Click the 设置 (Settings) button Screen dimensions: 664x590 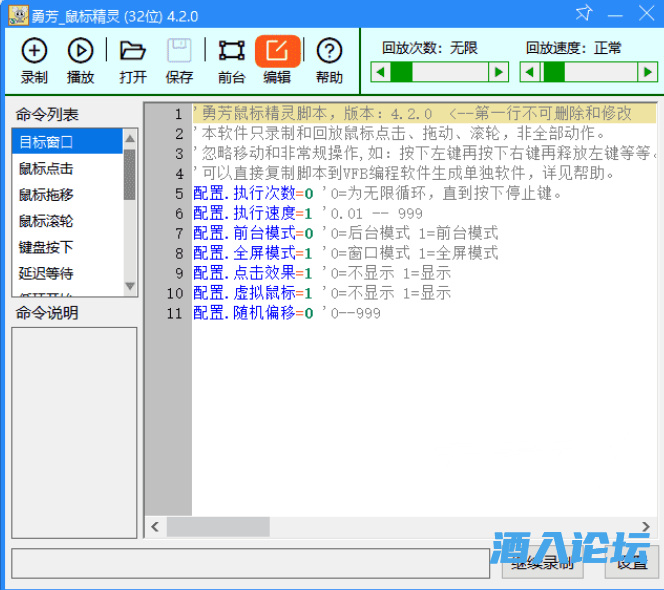coord(632,563)
